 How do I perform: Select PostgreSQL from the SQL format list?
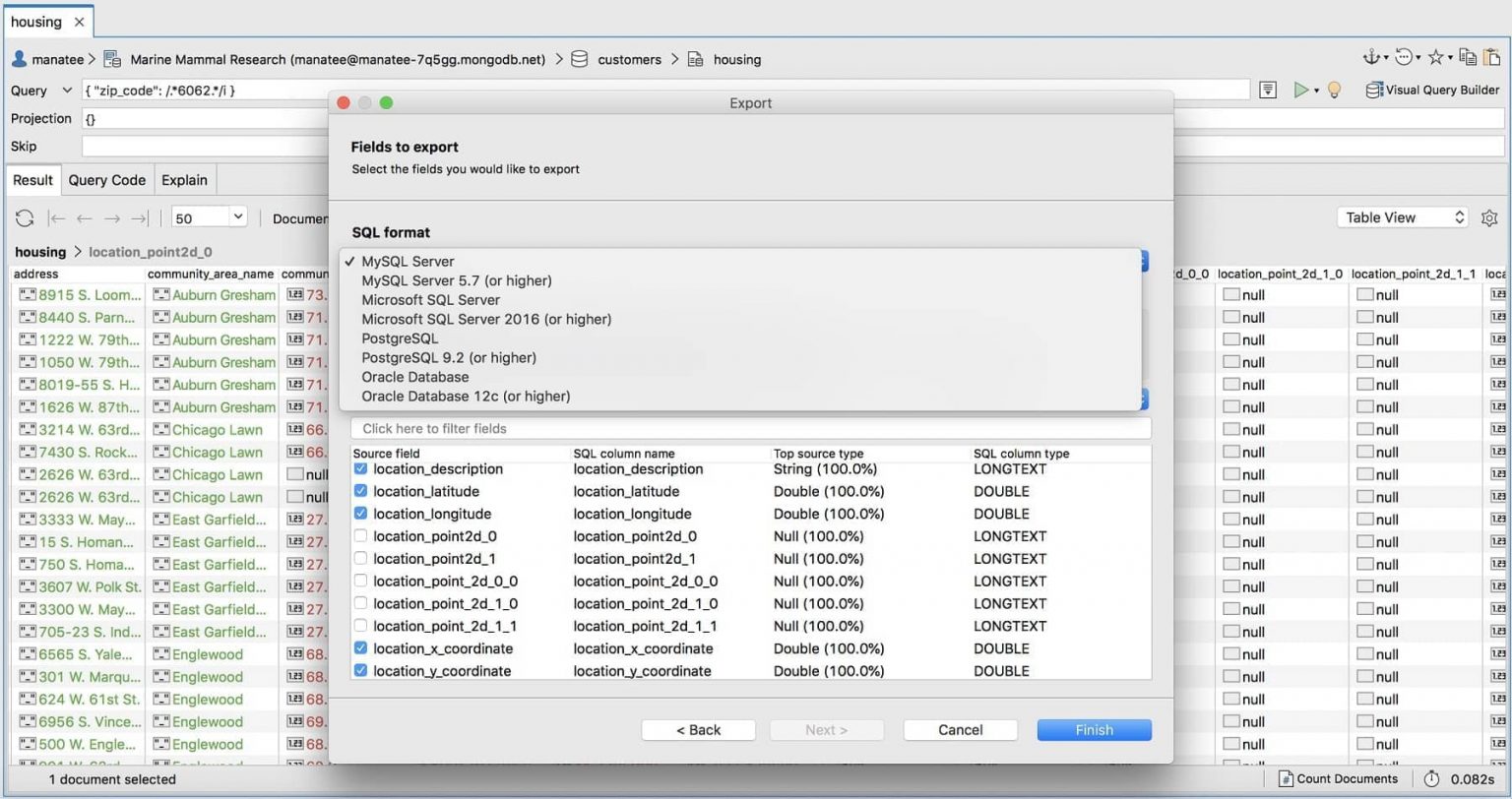(x=400, y=338)
